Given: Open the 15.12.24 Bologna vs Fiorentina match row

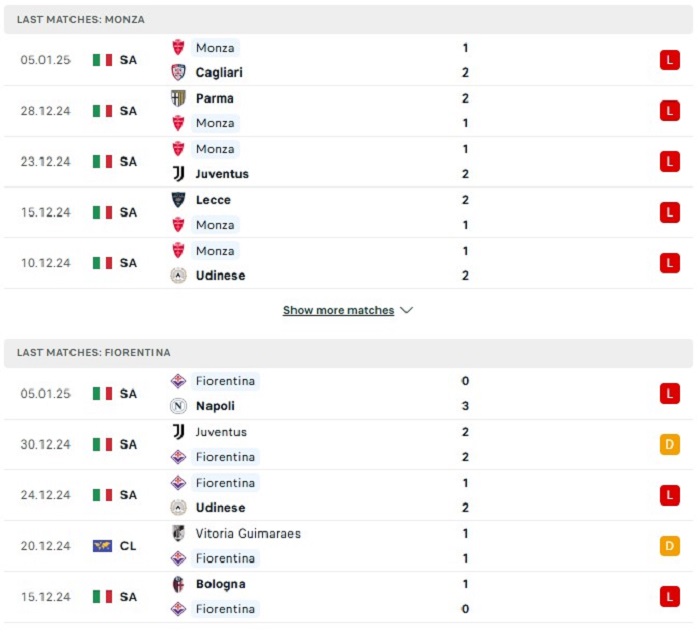Looking at the screenshot, I should 348,597.
